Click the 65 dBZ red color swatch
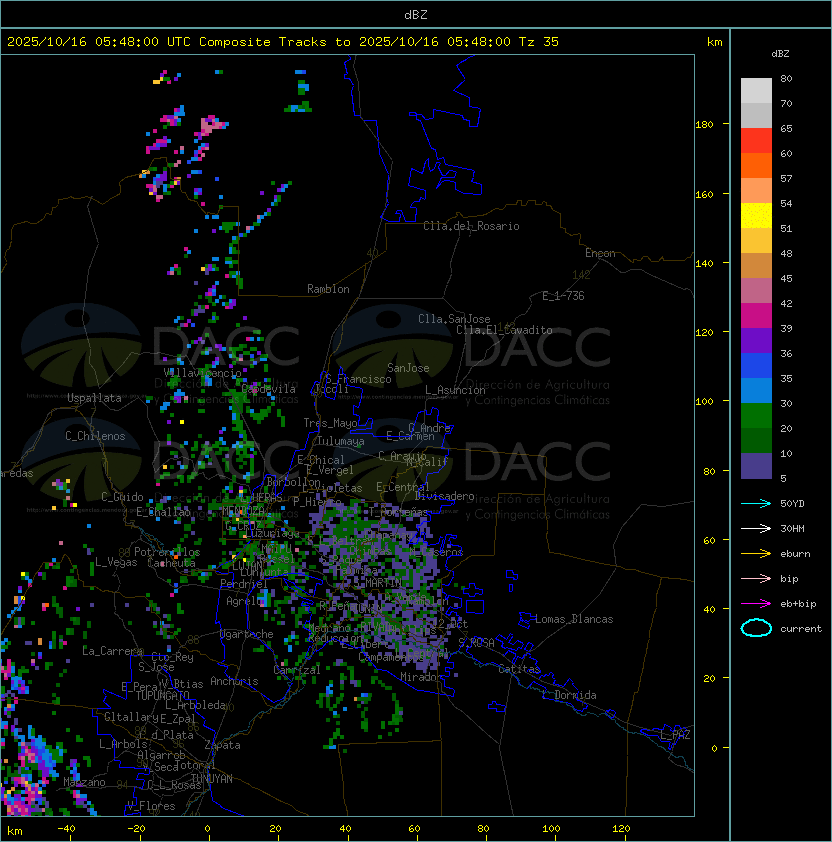The image size is (832, 842). tap(756, 140)
